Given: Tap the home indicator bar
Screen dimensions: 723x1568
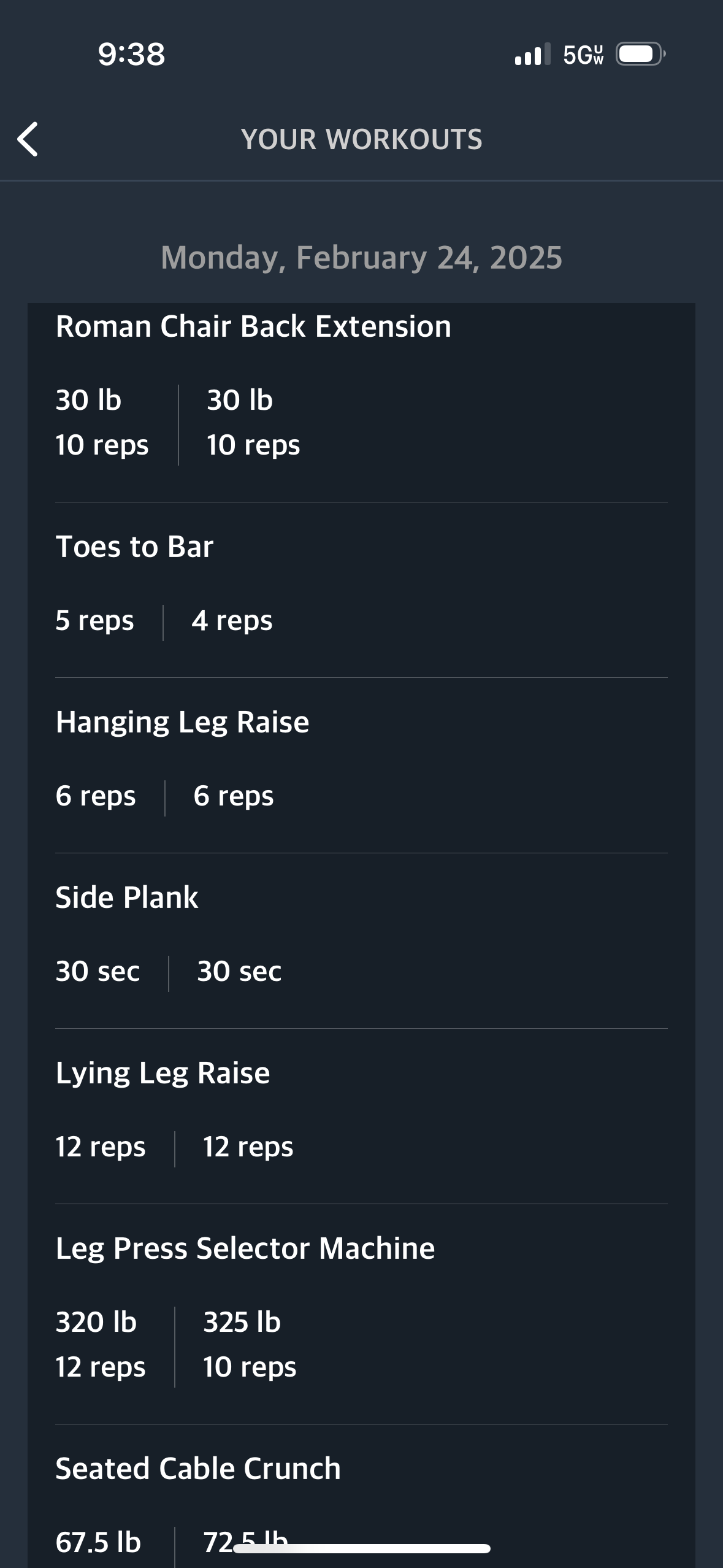Looking at the screenshot, I should [361, 1549].
